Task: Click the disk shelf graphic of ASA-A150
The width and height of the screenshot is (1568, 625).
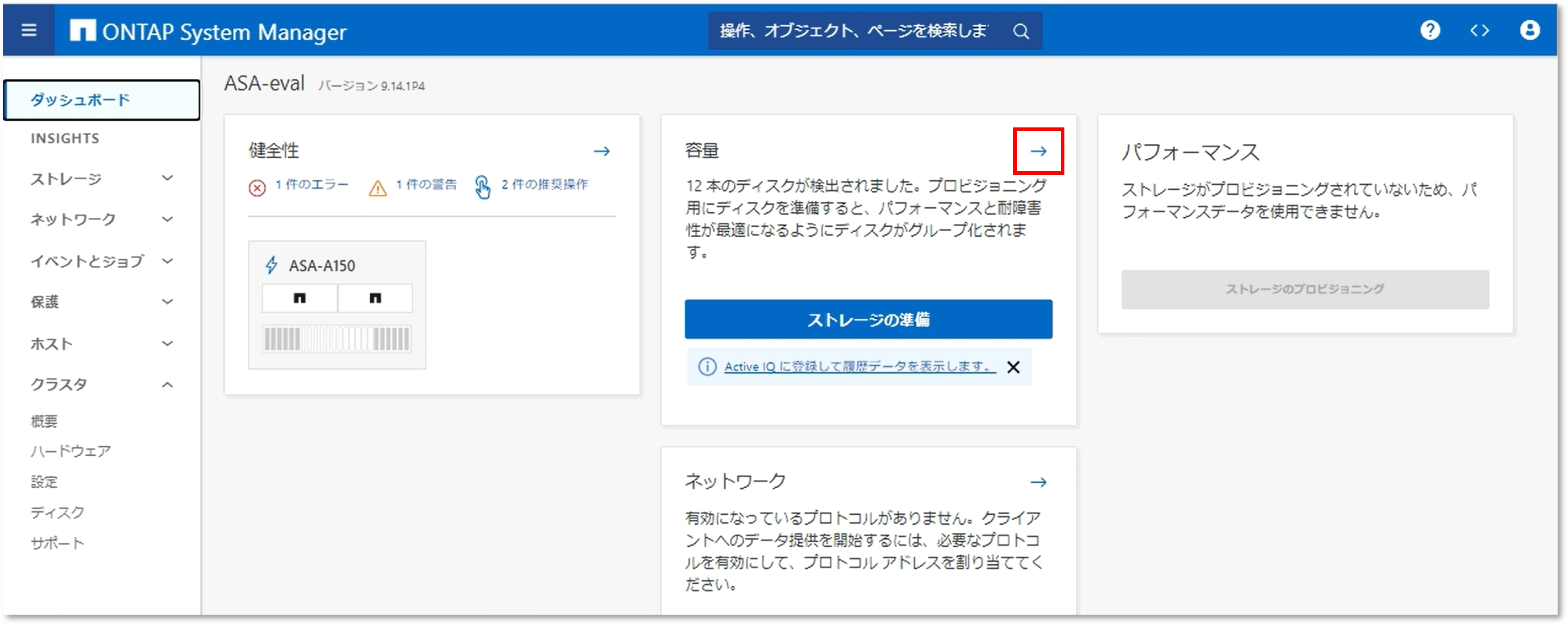Action: pyautogui.click(x=336, y=339)
